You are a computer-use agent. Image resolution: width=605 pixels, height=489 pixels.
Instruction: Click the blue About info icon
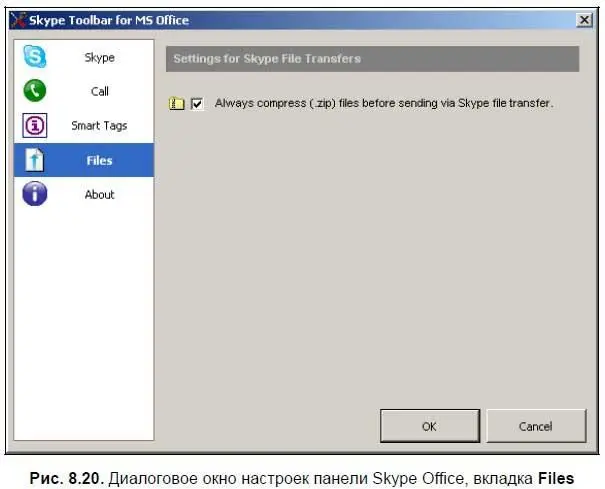[35, 194]
